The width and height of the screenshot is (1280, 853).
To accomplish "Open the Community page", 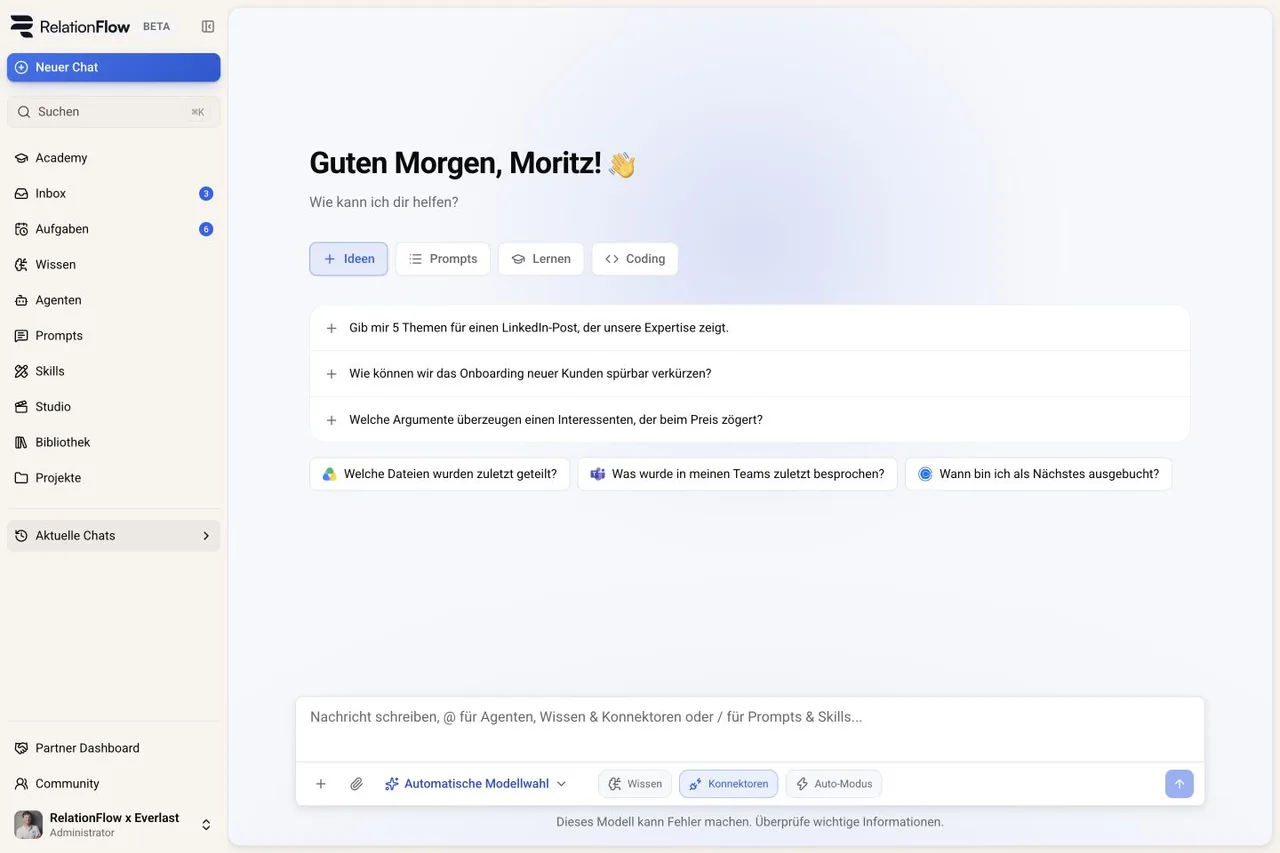I will coord(114,784).
